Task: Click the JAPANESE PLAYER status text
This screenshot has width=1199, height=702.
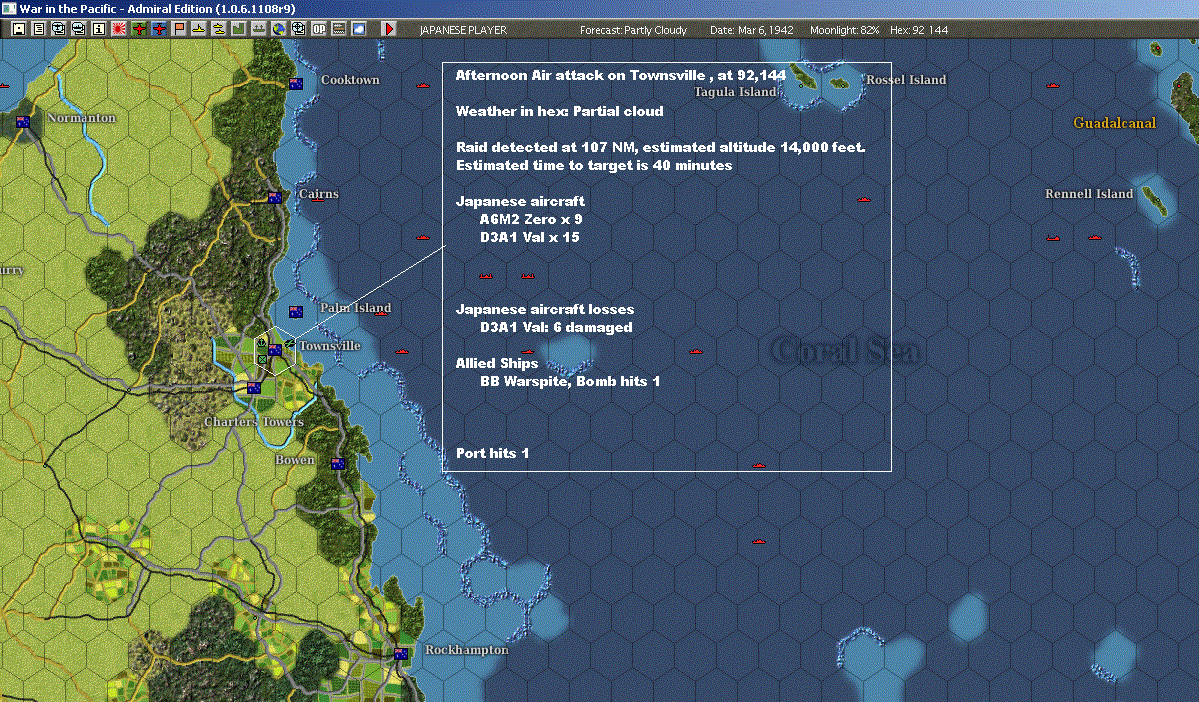Action: pos(463,30)
